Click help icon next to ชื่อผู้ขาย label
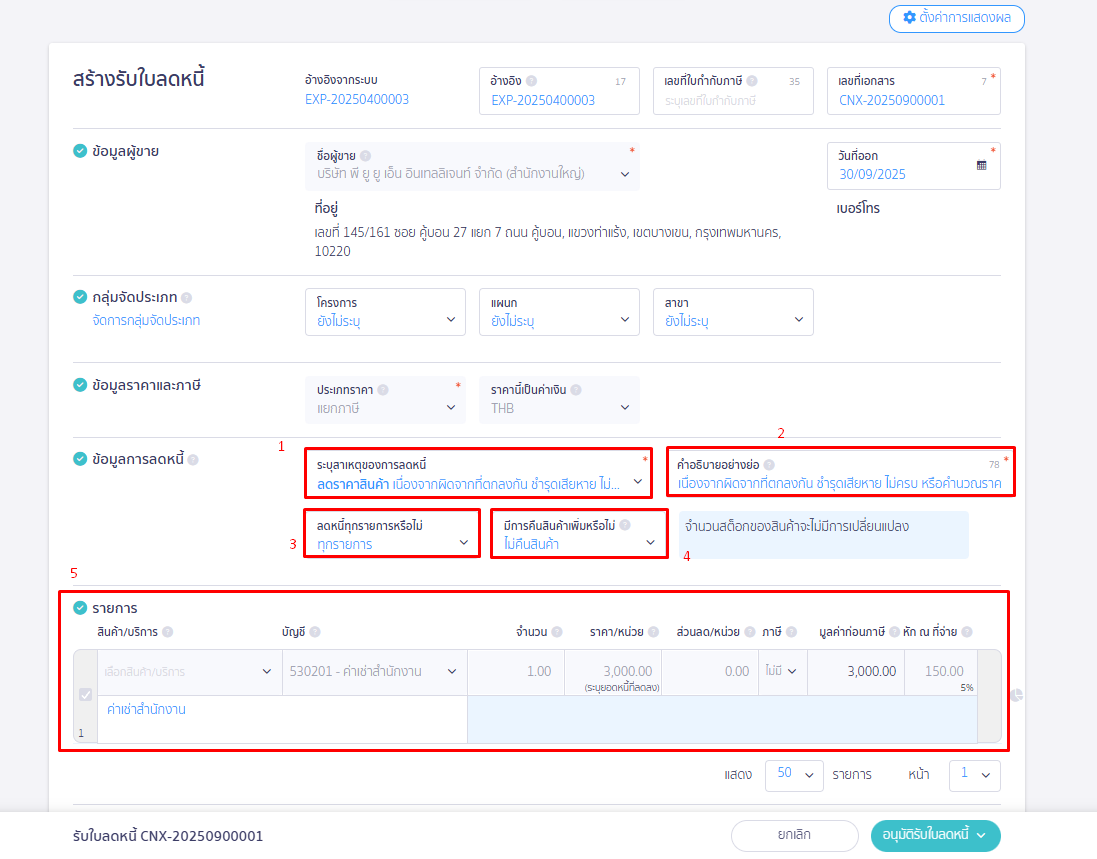 coord(365,156)
